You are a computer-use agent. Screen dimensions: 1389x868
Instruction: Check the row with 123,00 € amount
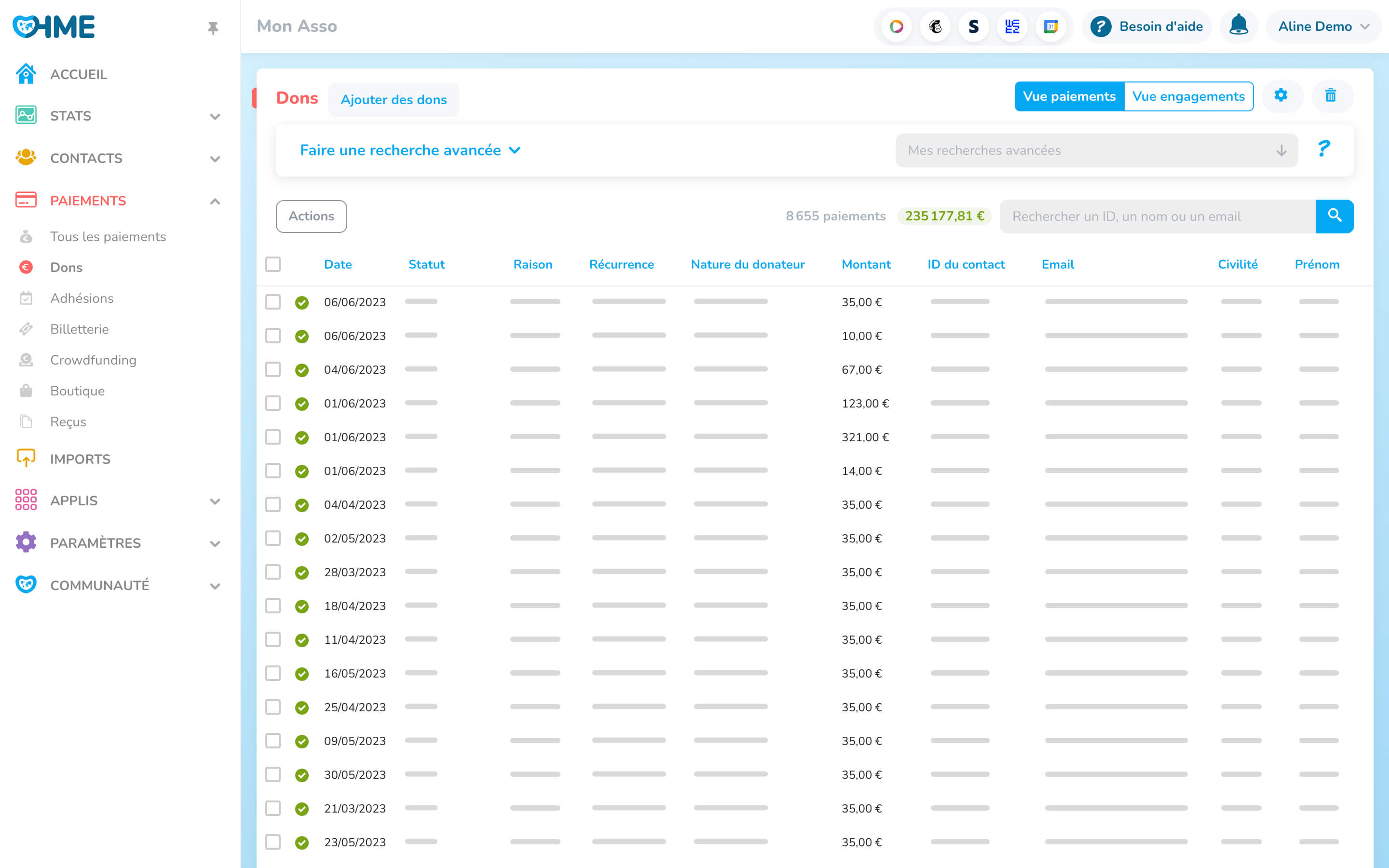tap(272, 403)
